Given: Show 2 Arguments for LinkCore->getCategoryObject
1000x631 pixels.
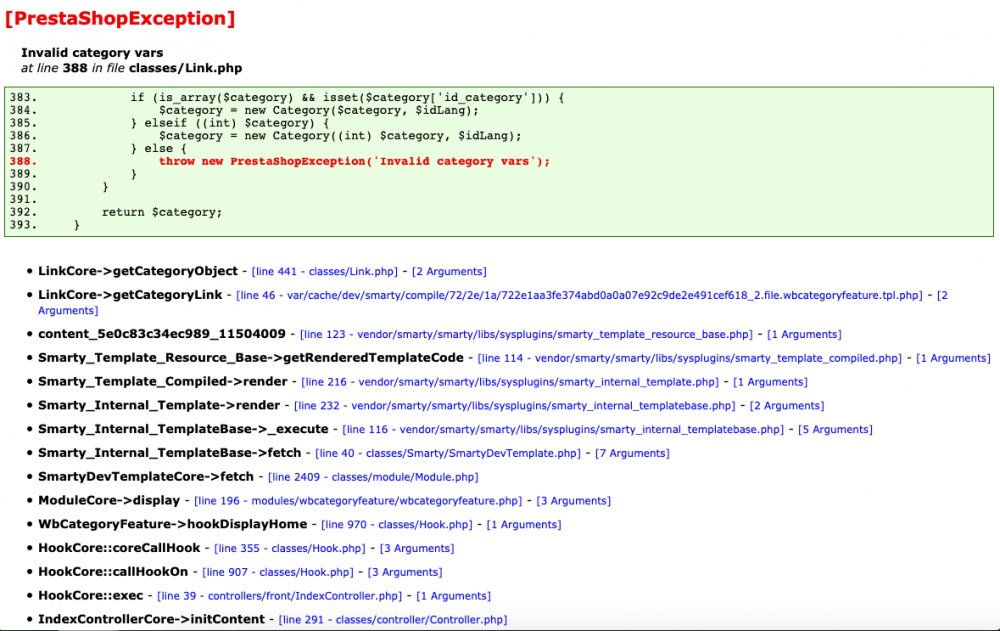Looking at the screenshot, I should [449, 272].
